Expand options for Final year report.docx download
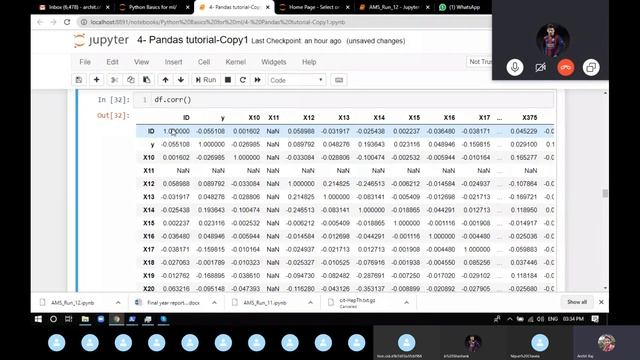The width and height of the screenshot is (640, 360). (x=214, y=302)
